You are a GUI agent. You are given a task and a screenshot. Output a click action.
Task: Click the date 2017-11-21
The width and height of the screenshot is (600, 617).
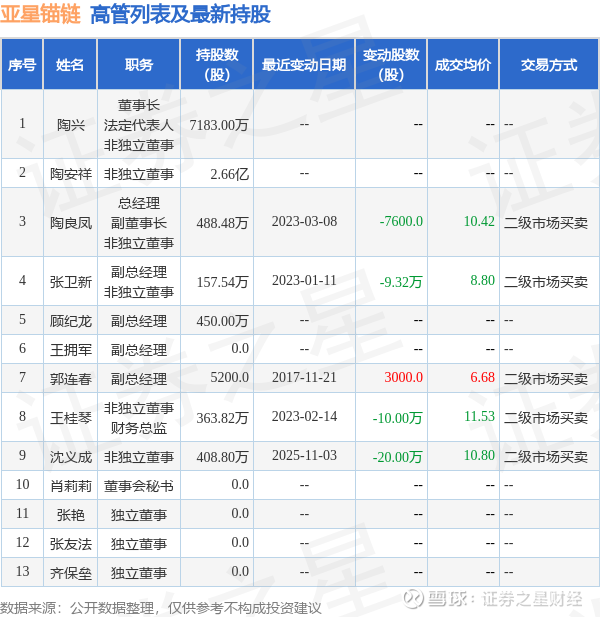point(304,377)
